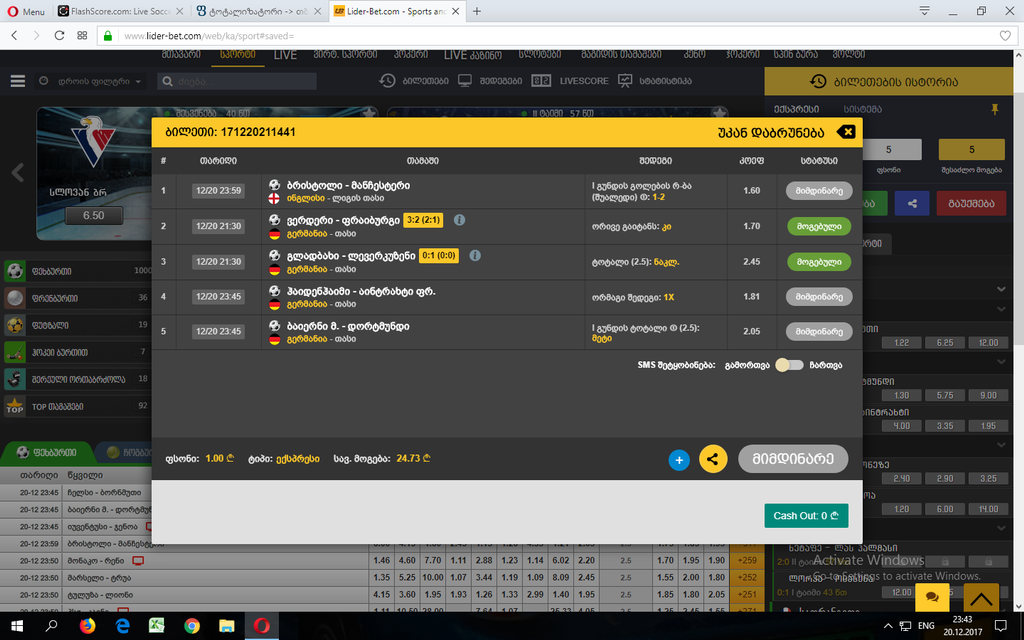Click the +259 more-markets cell
This screenshot has width=1024, height=640.
(x=746, y=560)
